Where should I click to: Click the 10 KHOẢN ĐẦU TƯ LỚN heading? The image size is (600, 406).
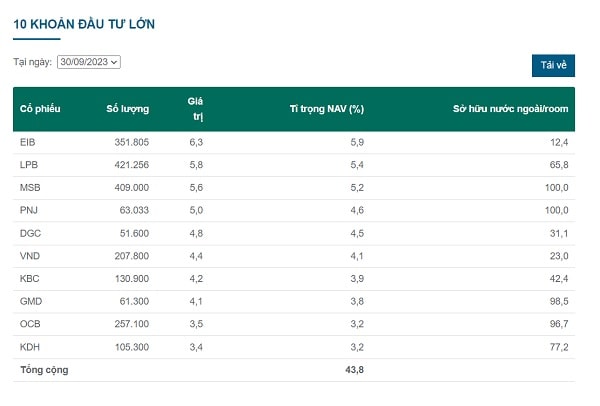point(84,24)
